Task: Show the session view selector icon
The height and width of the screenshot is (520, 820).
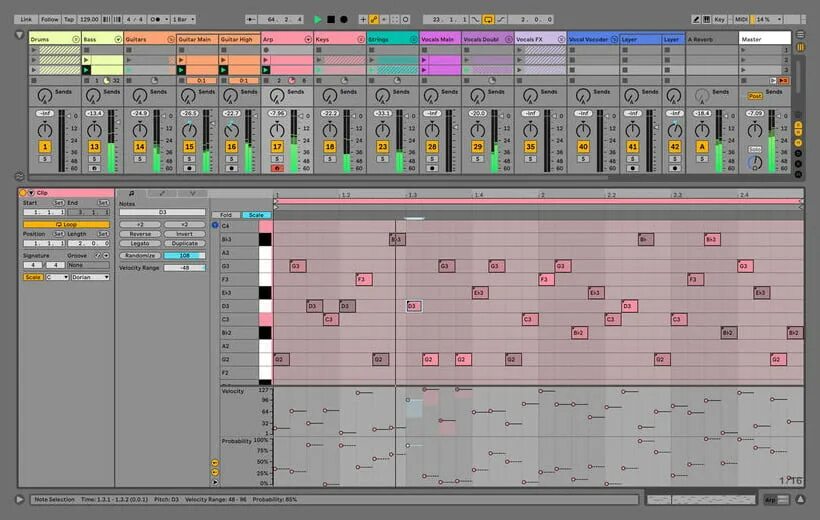Action: pos(800,47)
